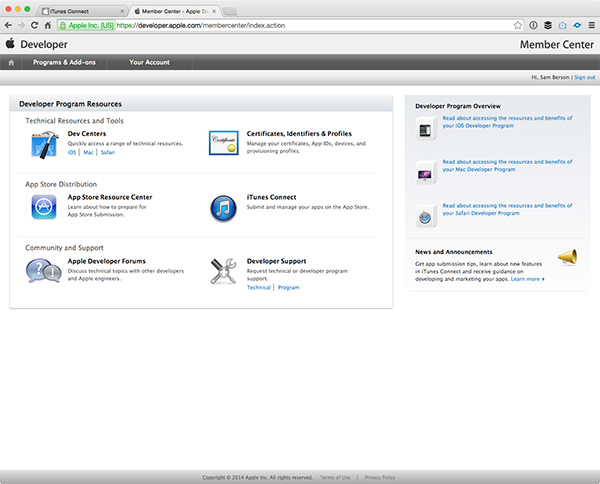The height and width of the screenshot is (484, 600).
Task: Click the Apple logo in the header
Action: pyautogui.click(x=10, y=43)
